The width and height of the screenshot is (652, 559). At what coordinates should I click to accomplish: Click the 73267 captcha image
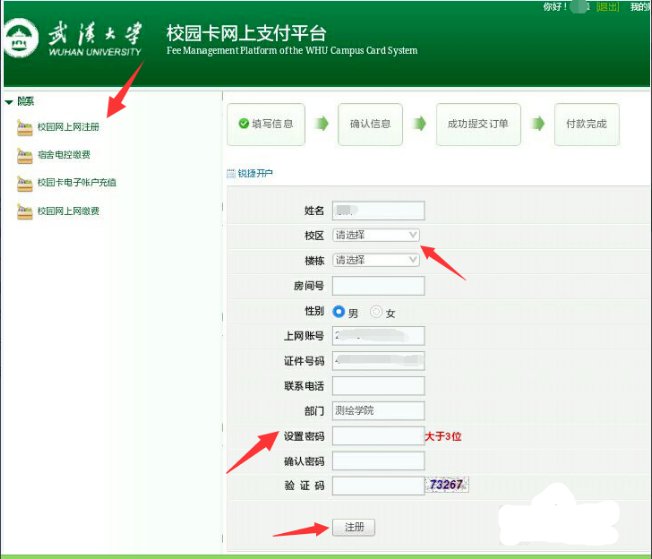447,485
